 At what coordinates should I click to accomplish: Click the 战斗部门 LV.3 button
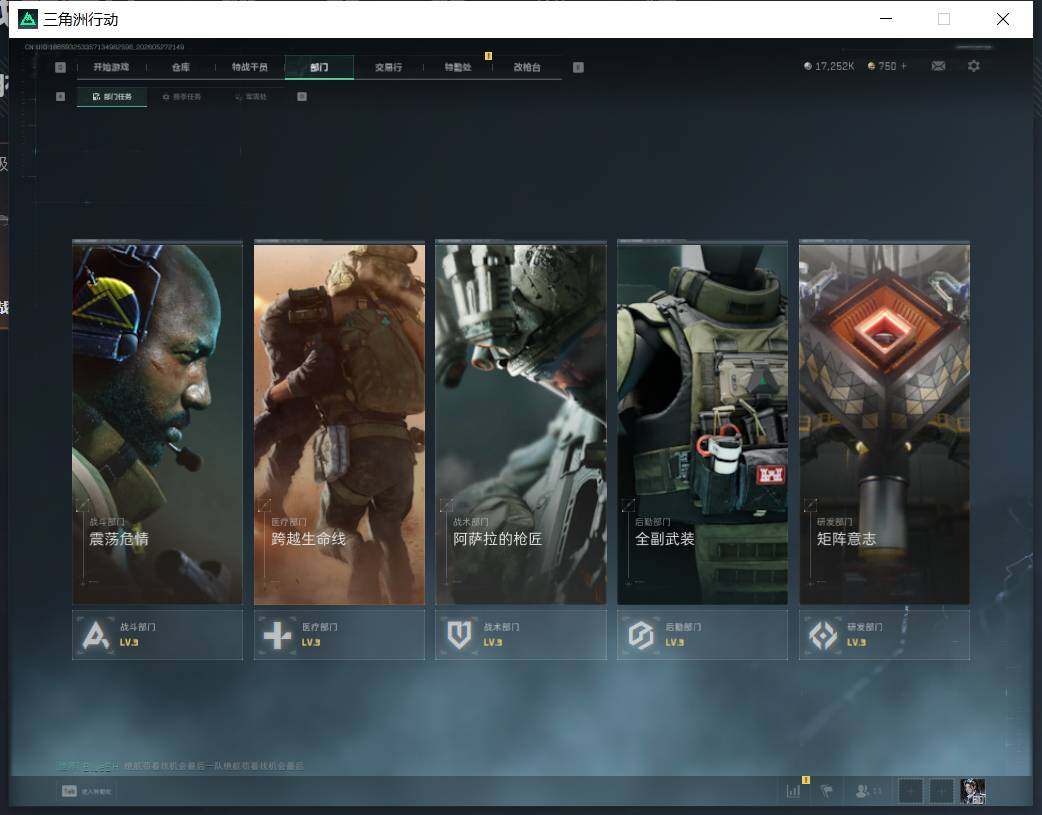click(x=157, y=635)
